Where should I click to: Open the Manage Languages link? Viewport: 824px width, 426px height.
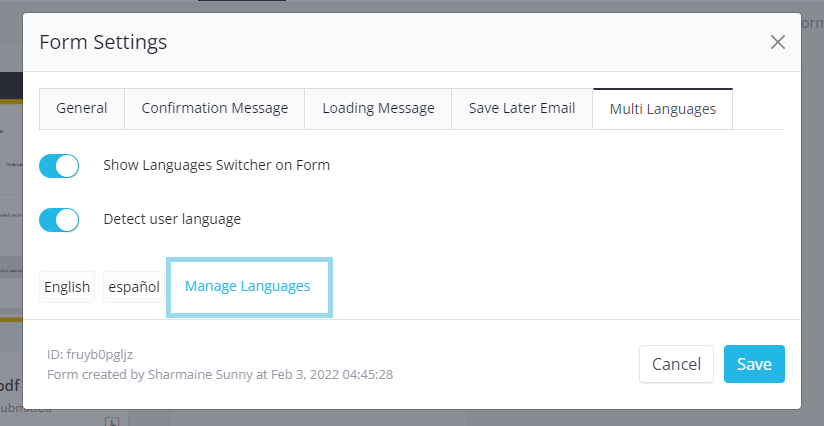pos(248,286)
